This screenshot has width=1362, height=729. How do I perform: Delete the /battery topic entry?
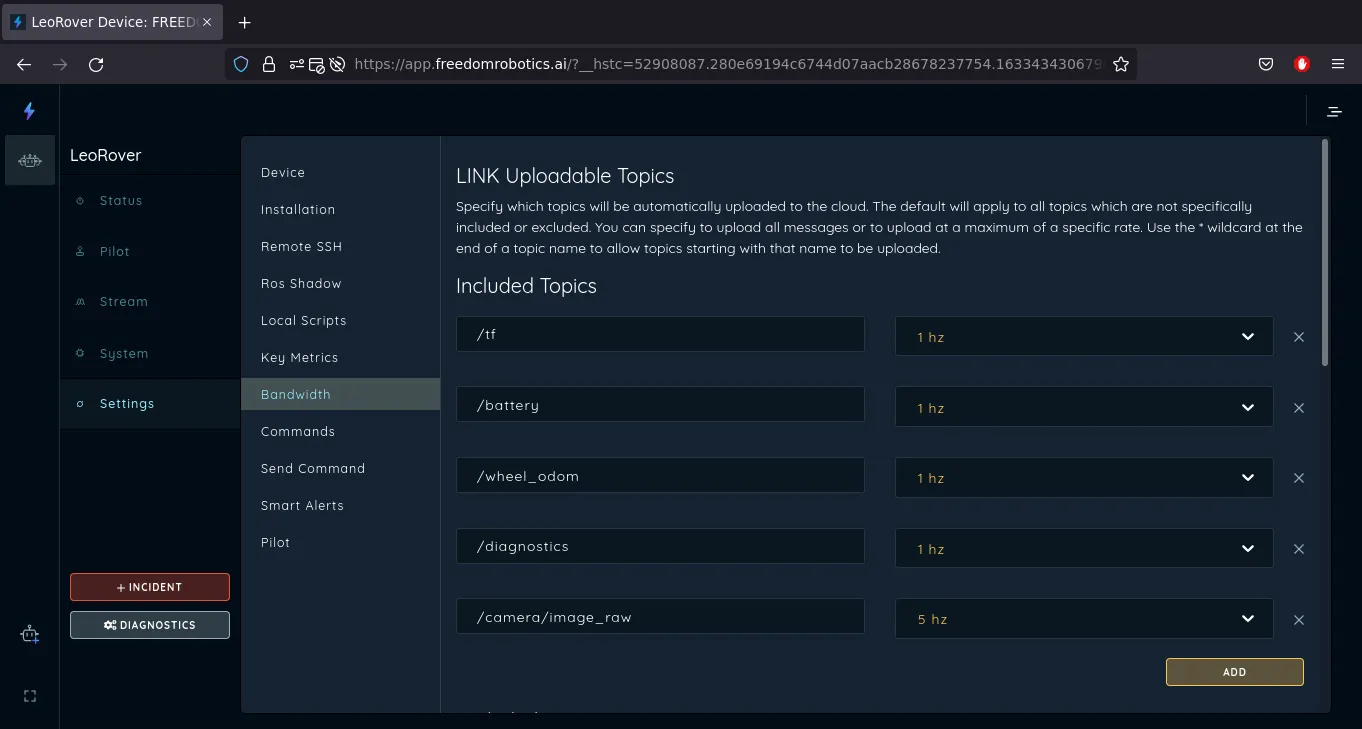(x=1299, y=408)
